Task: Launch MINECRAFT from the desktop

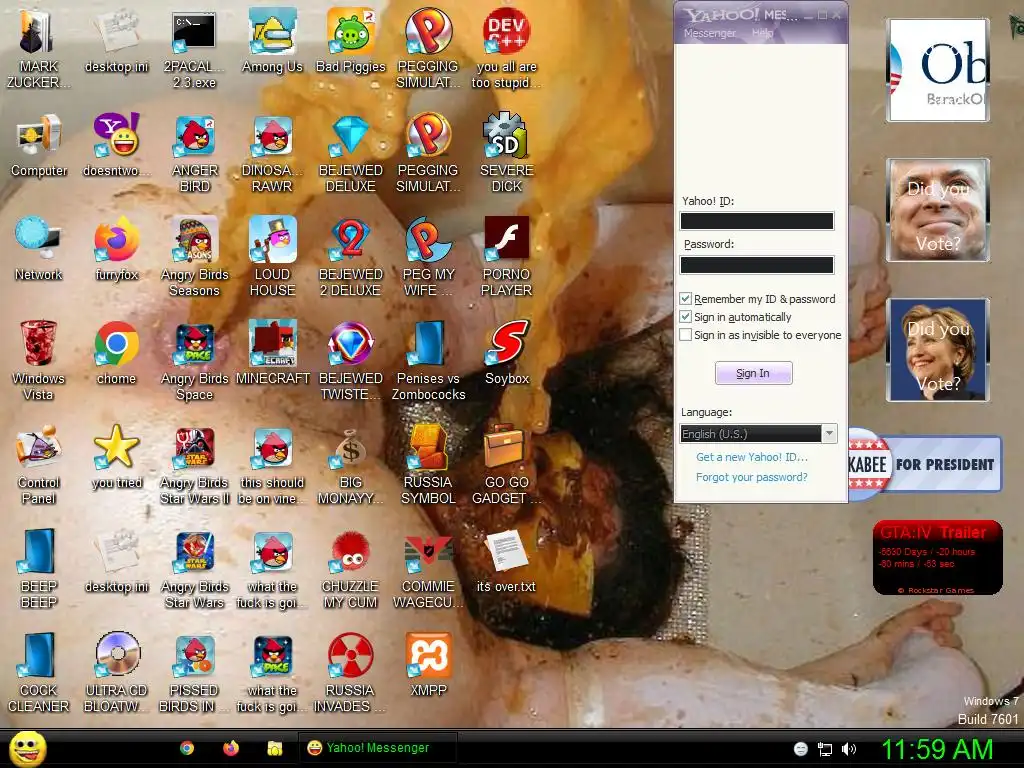Action: (272, 353)
